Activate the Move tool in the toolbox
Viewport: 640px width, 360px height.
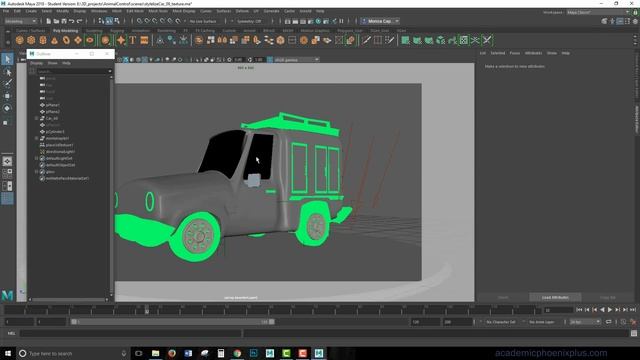tap(7, 96)
